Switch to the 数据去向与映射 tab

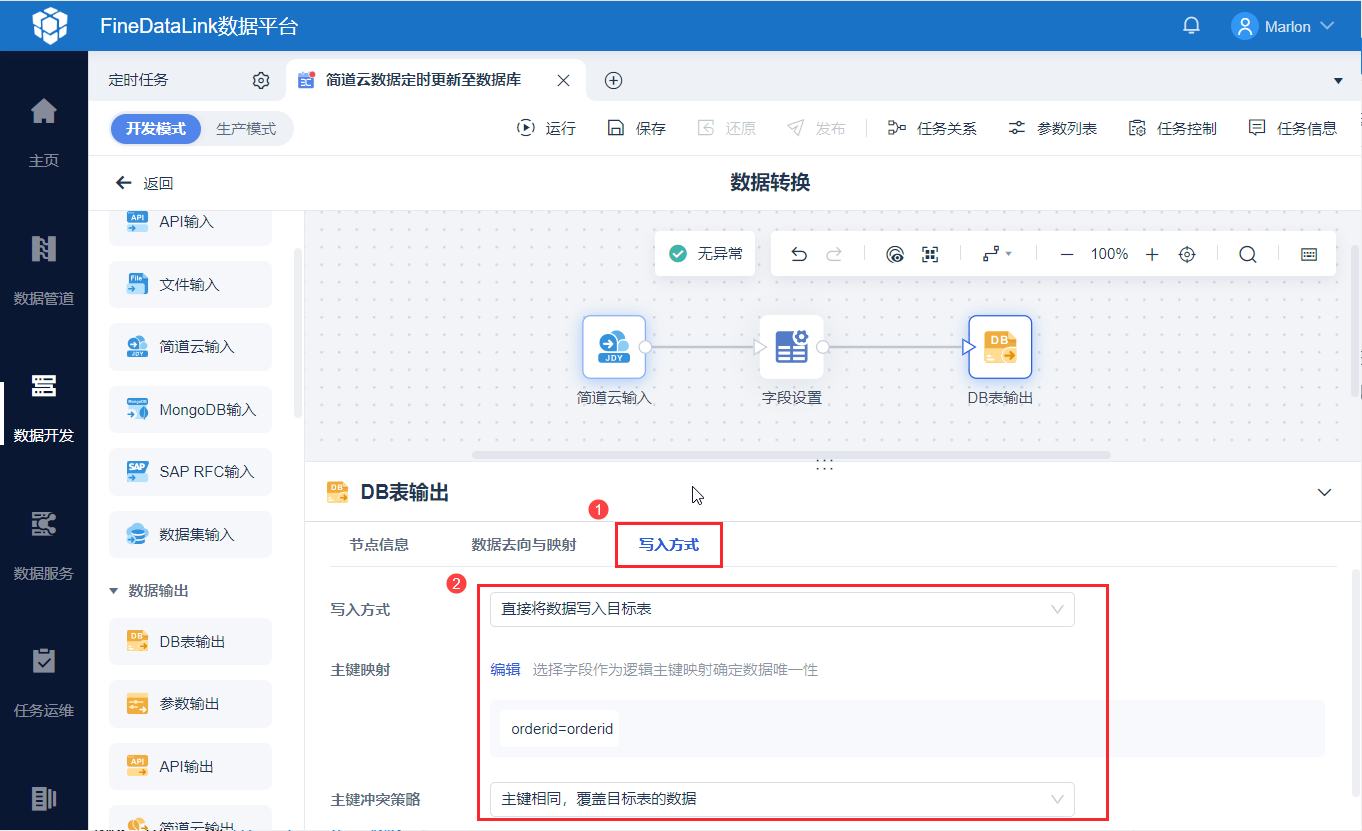[524, 545]
